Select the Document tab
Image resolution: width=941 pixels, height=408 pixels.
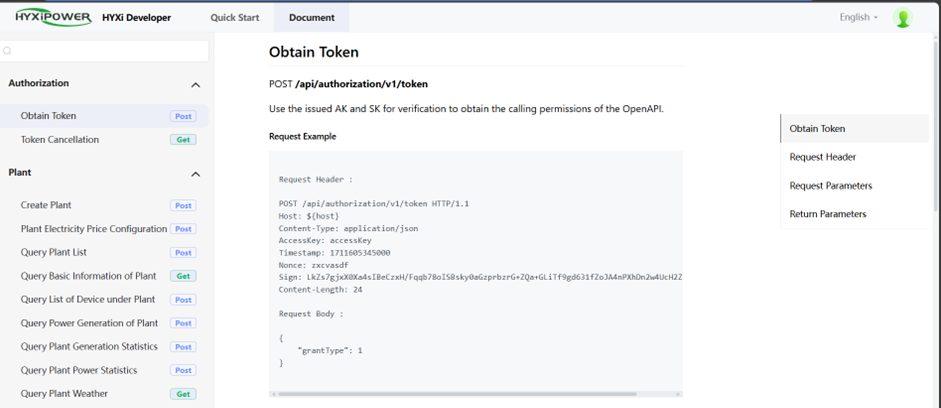tap(311, 18)
